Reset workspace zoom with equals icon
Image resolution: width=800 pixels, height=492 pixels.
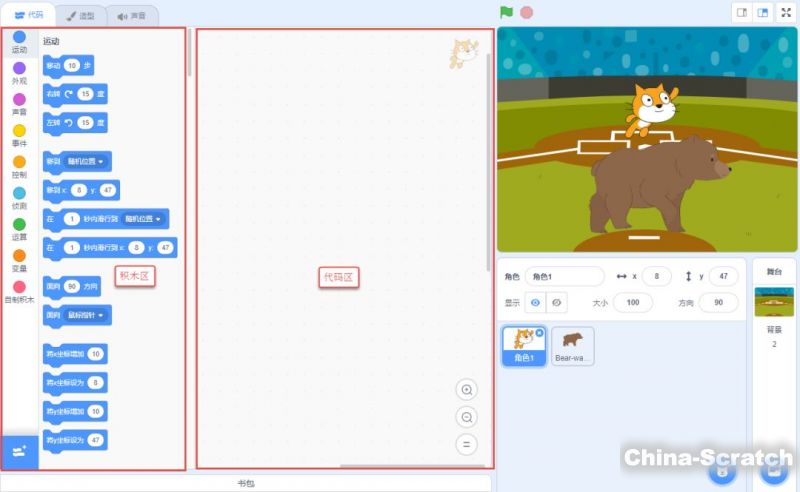point(466,444)
